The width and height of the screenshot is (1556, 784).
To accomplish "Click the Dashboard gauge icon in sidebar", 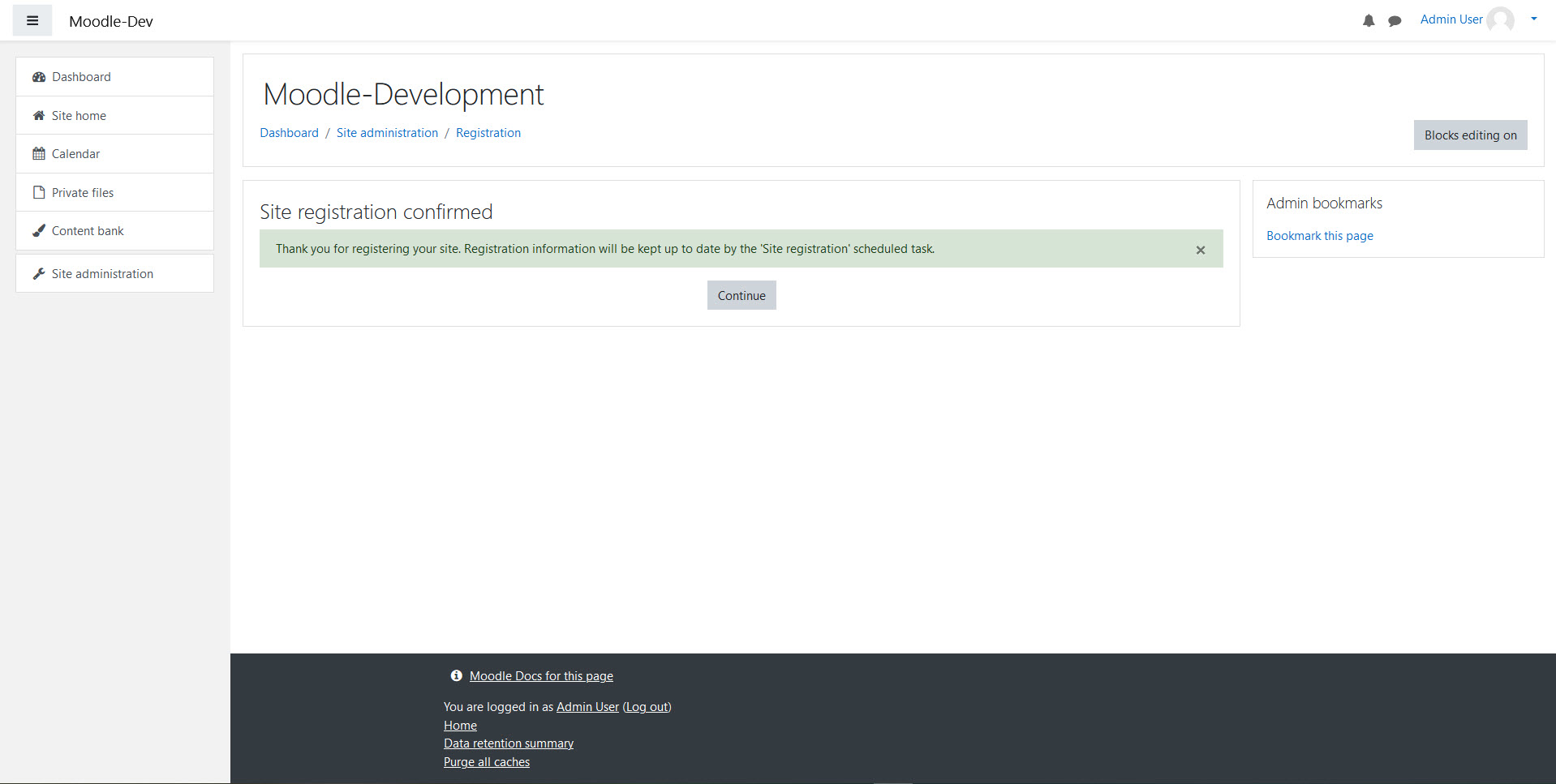I will pos(39,77).
